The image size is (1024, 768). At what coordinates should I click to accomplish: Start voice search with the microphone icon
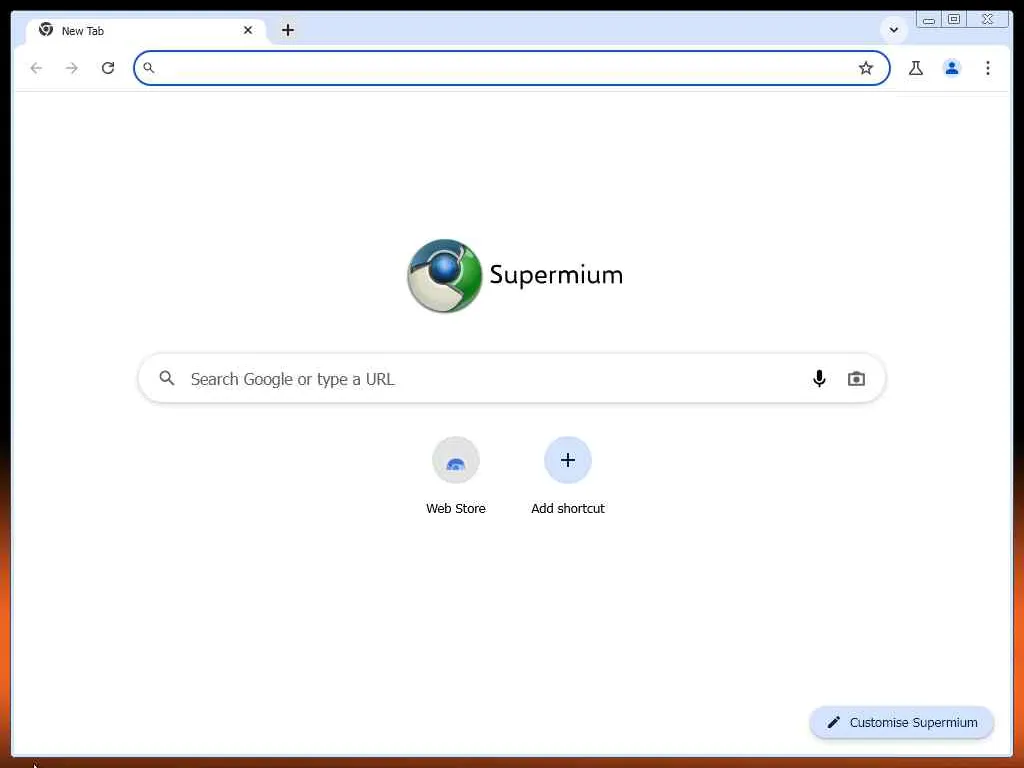[819, 379]
